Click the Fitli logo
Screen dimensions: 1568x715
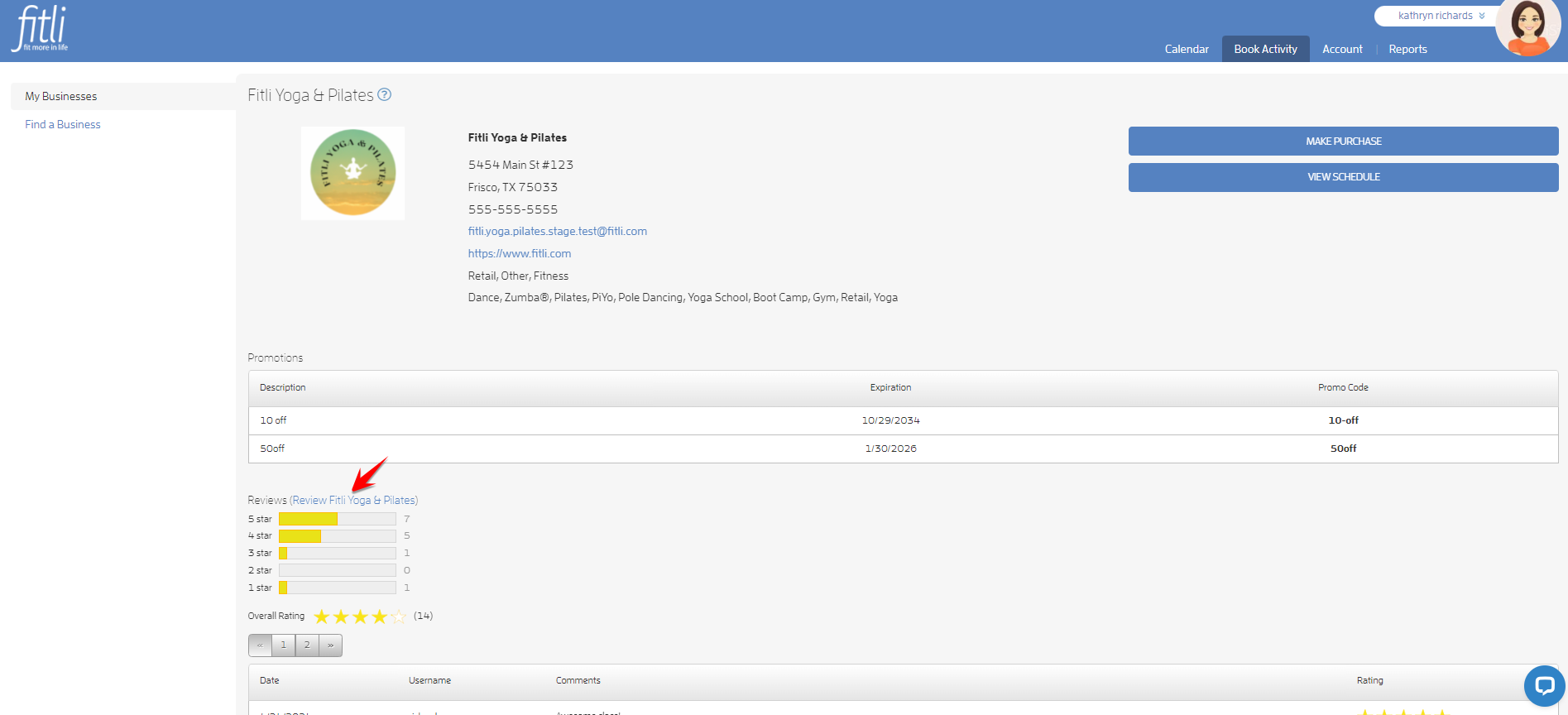coord(40,29)
